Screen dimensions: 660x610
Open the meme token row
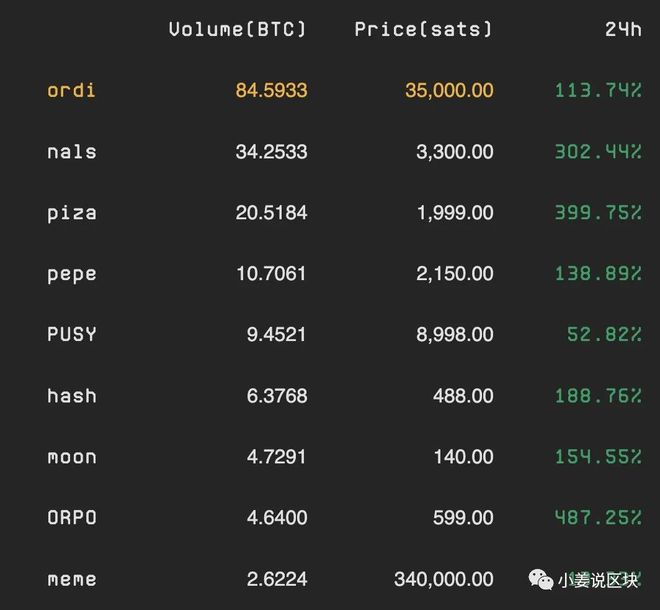coord(344,579)
